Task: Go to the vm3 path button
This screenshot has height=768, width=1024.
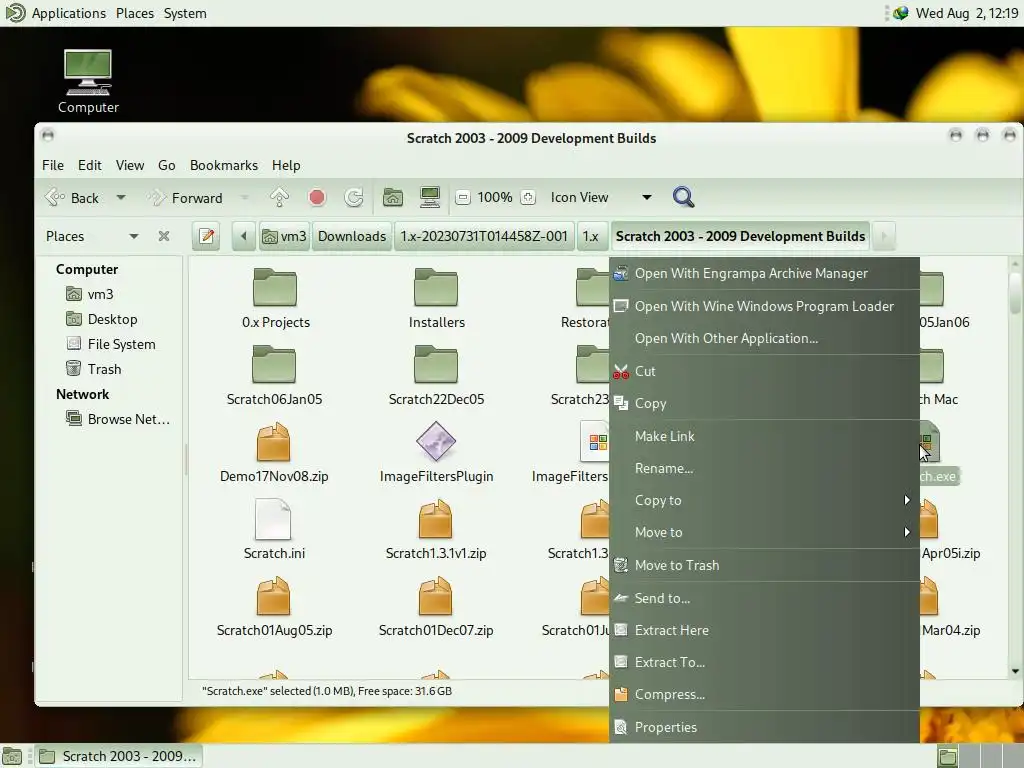Action: (284, 236)
